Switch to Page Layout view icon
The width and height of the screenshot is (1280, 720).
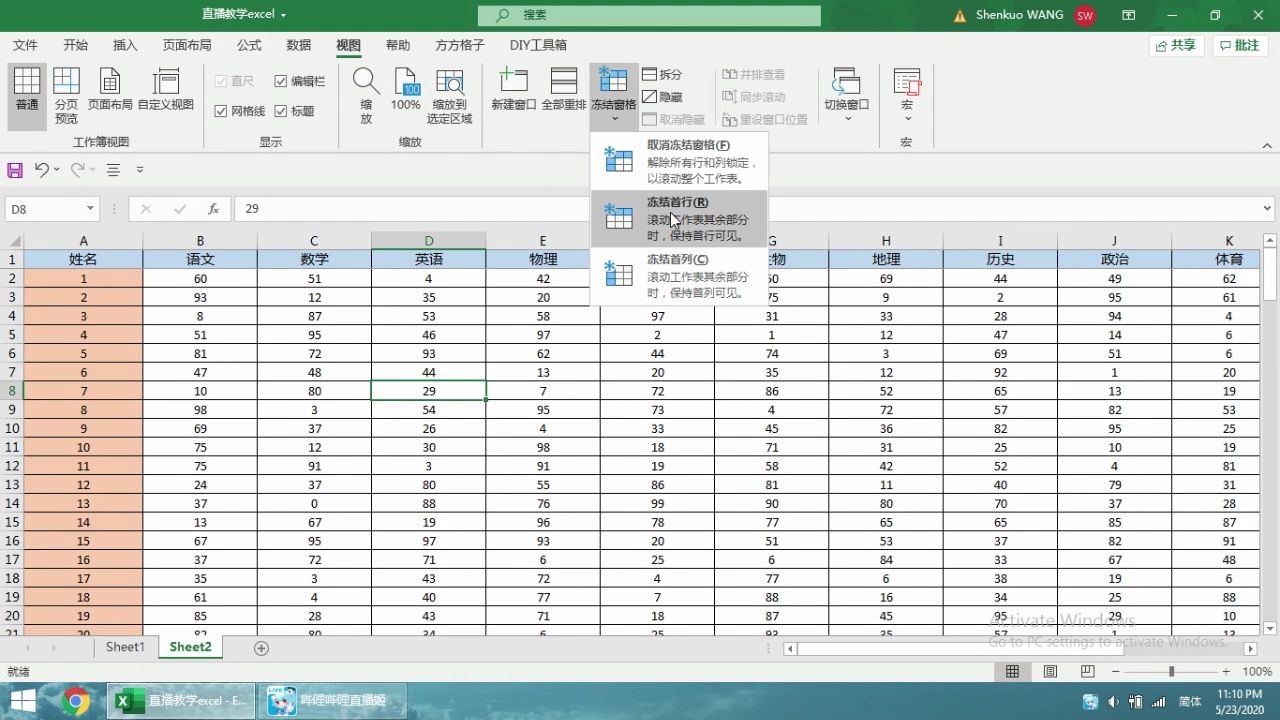[x=110, y=82]
